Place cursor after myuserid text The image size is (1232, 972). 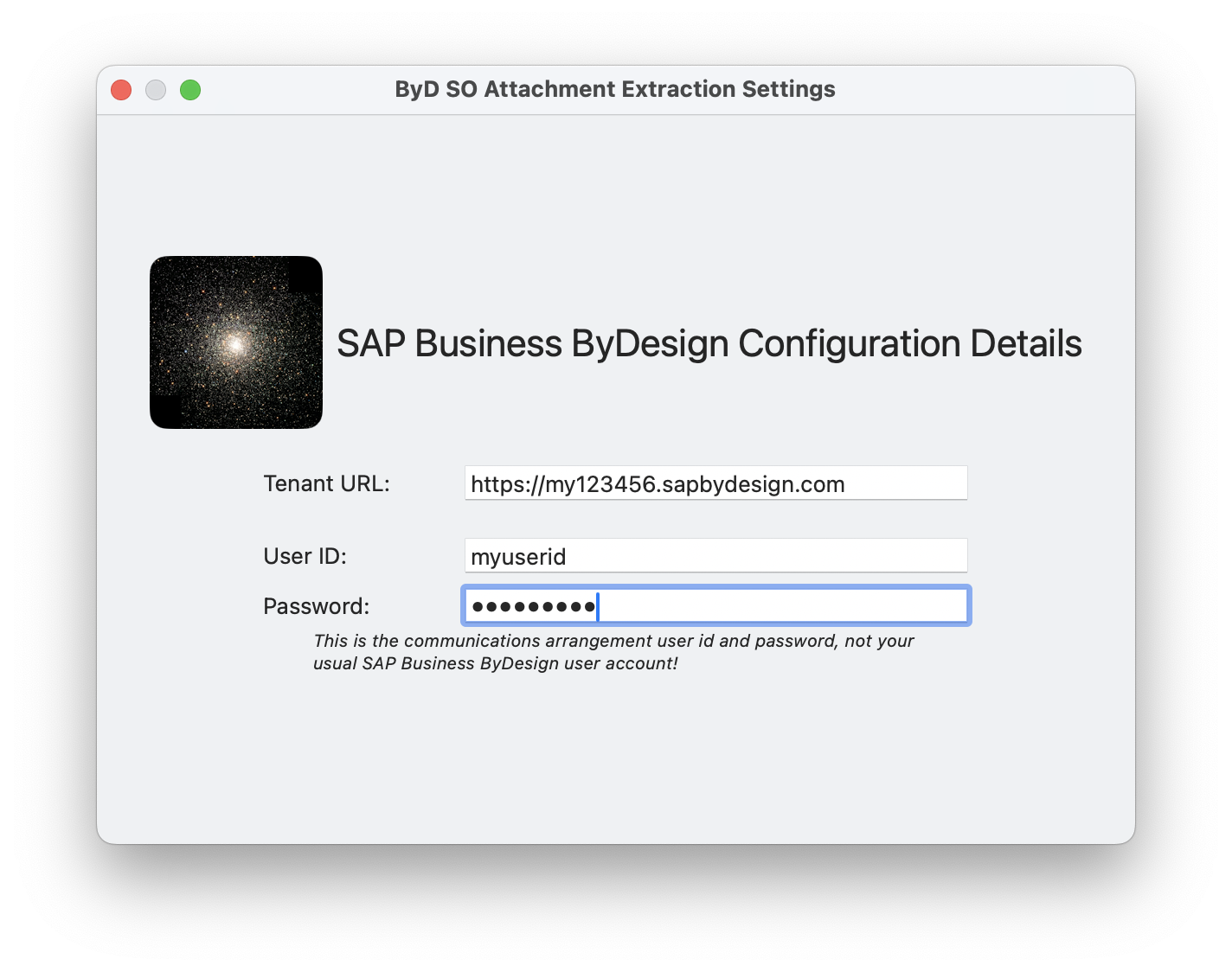569,556
